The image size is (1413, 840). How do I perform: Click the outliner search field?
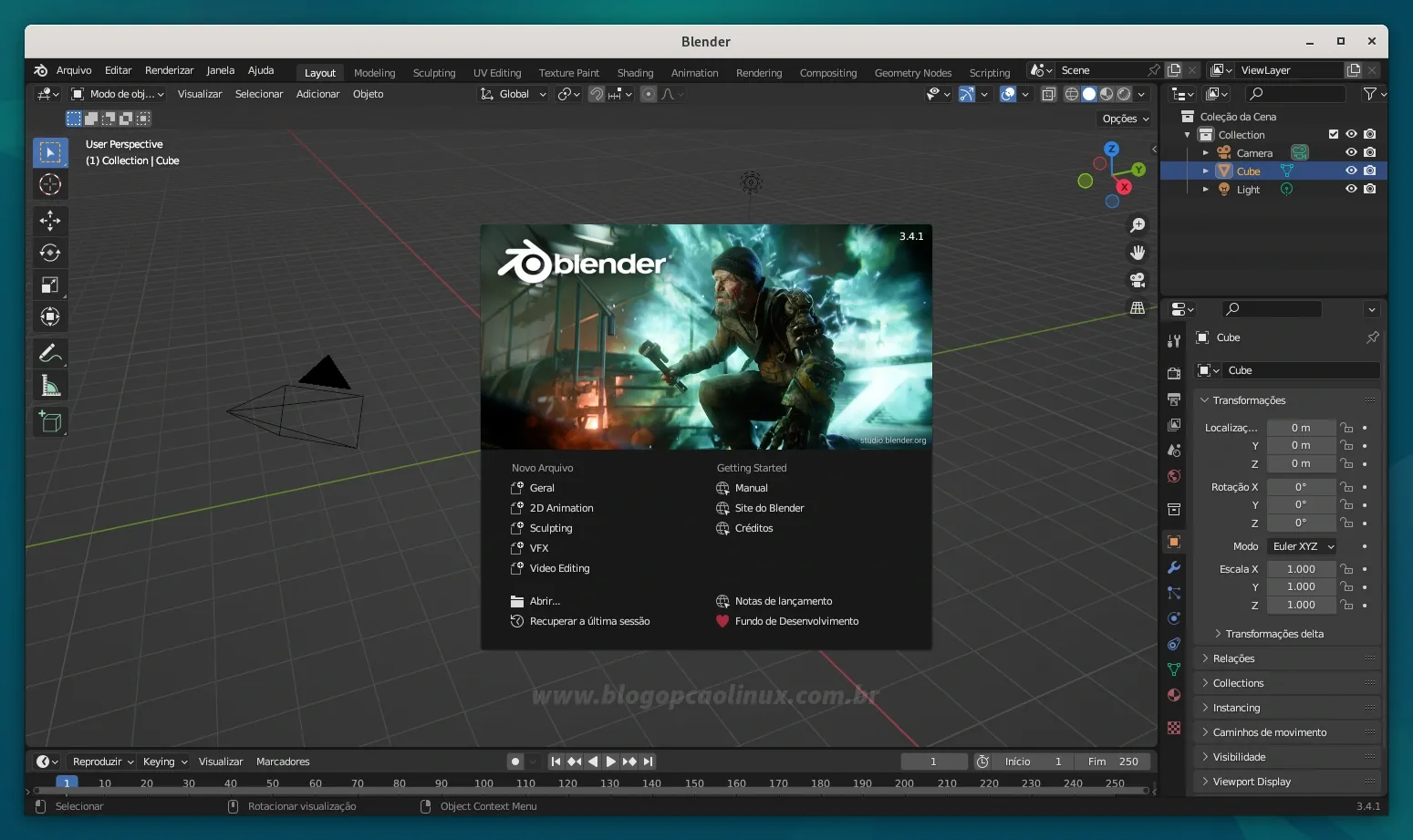(1296, 94)
